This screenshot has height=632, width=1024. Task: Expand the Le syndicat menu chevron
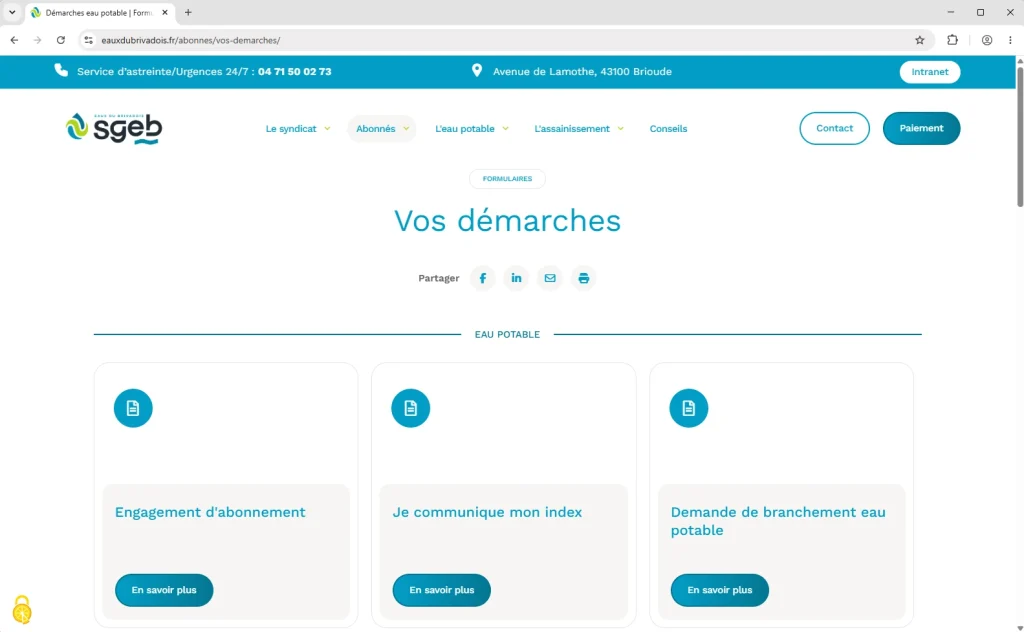point(327,129)
